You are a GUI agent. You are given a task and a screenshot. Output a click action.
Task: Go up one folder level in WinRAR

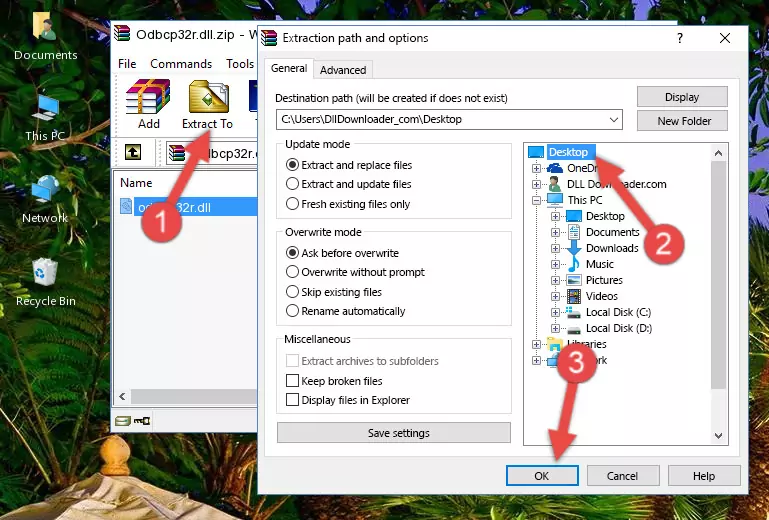point(133,153)
